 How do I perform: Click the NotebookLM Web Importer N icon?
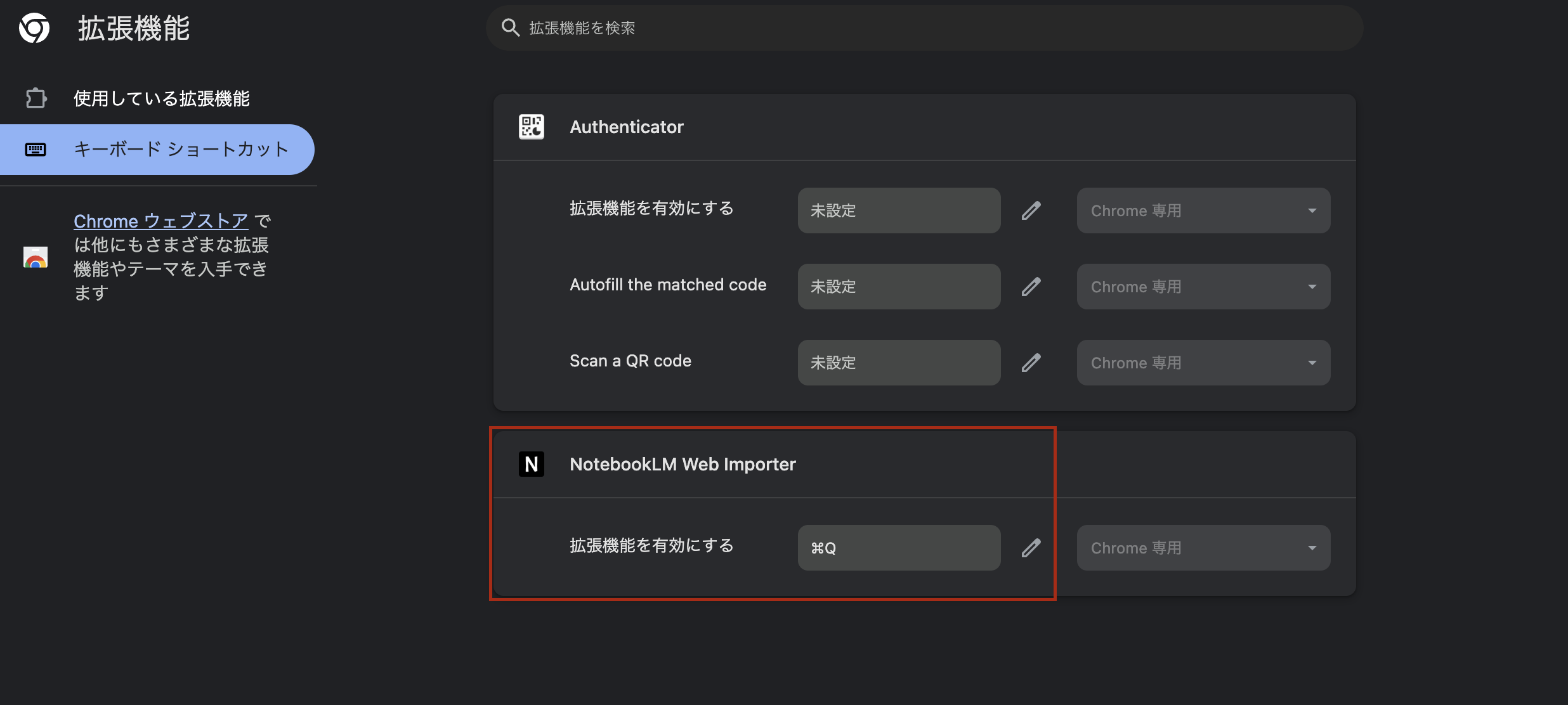(x=531, y=464)
